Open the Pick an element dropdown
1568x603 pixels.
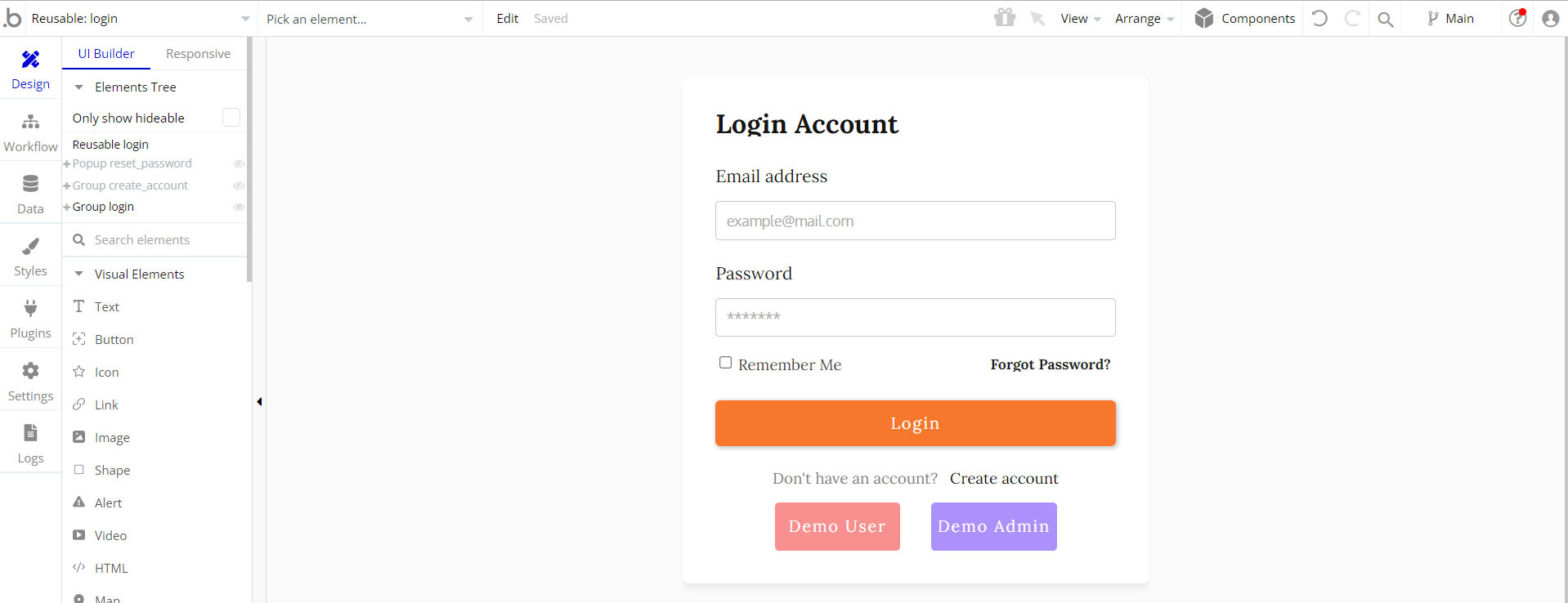pos(370,19)
